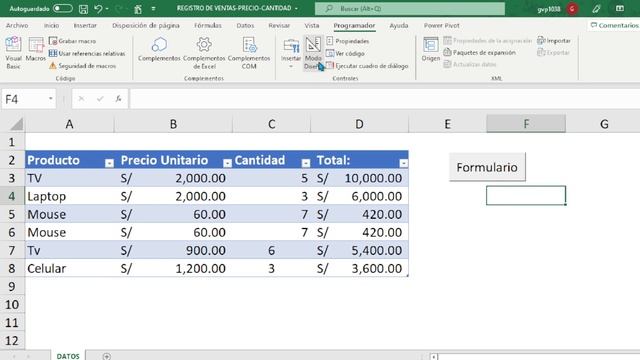Open Seguridad de macros settings

(x=82, y=66)
